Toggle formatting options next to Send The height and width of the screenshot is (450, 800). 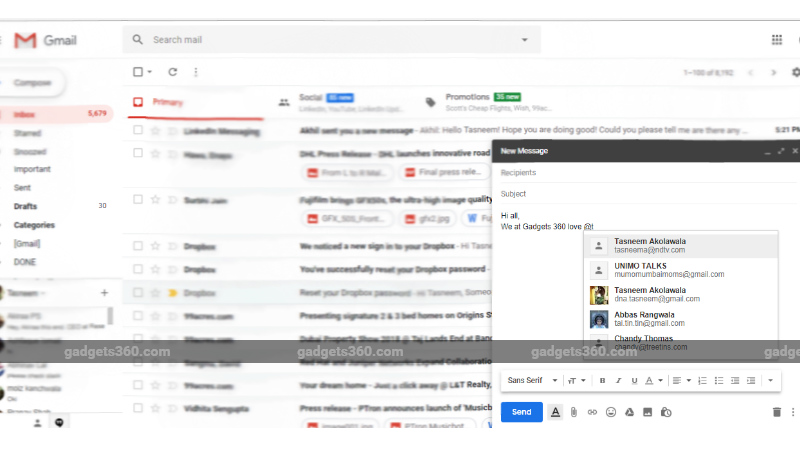point(556,412)
